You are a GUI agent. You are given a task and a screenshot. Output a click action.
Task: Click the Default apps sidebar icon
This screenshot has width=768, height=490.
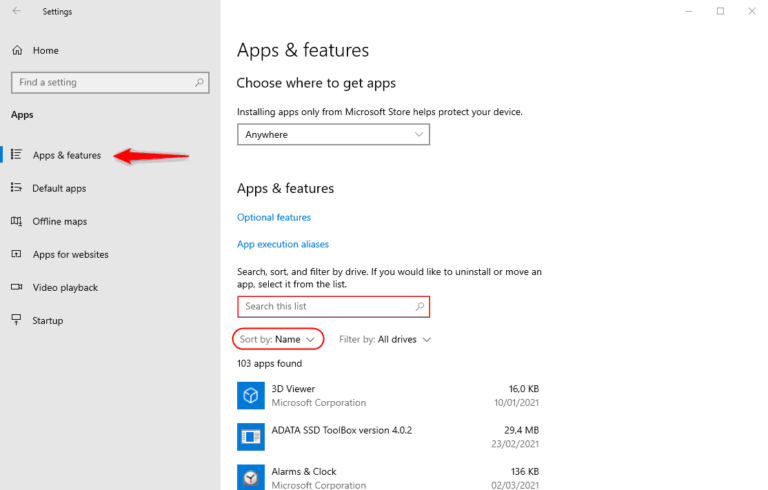click(x=16, y=188)
